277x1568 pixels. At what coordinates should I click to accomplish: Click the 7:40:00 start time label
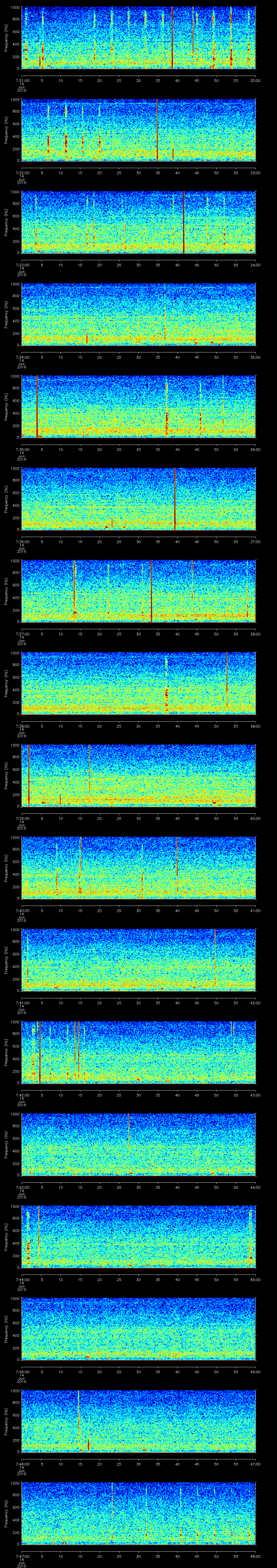[x=22, y=910]
